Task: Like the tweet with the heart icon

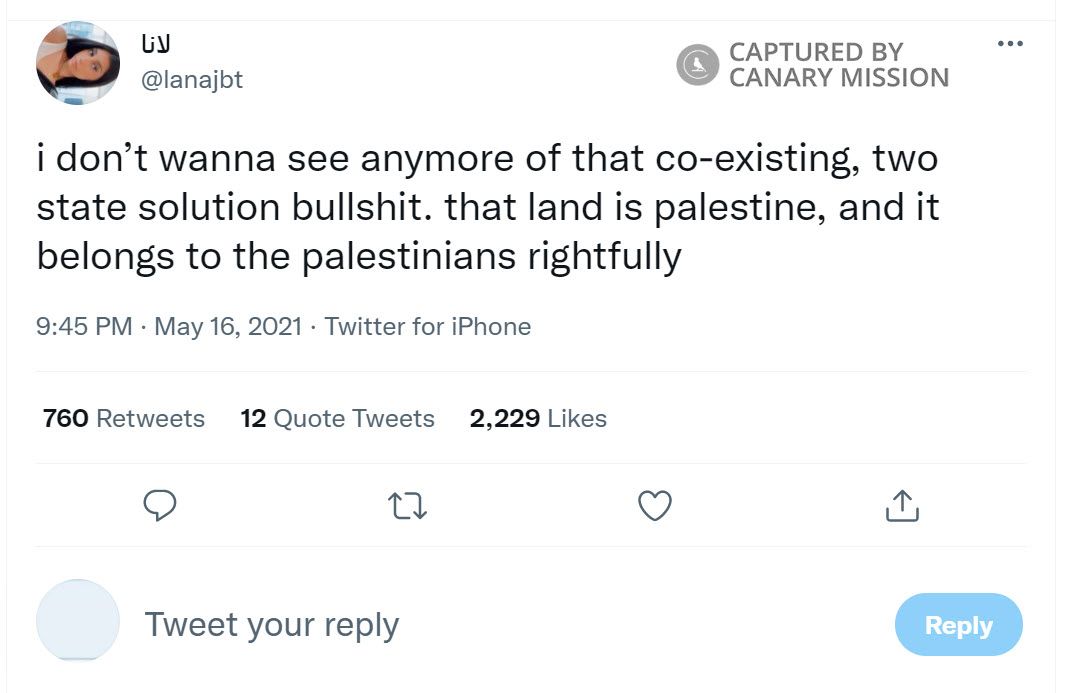Action: tap(655, 506)
